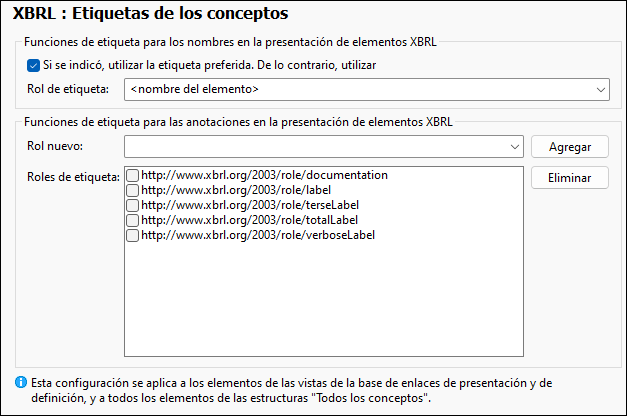This screenshot has height=416, width=627.
Task: Select the http://www.xbrl.org/2003/role/totalLabel row text
Action: click(250, 220)
